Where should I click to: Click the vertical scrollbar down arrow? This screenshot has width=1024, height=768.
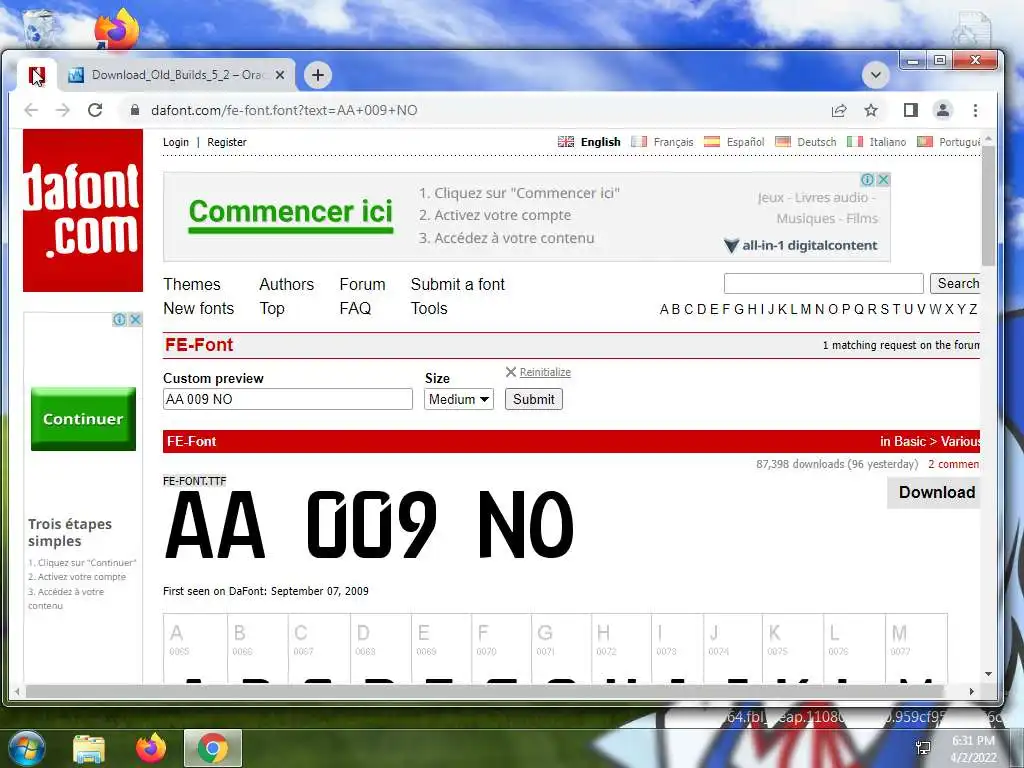tap(988, 674)
